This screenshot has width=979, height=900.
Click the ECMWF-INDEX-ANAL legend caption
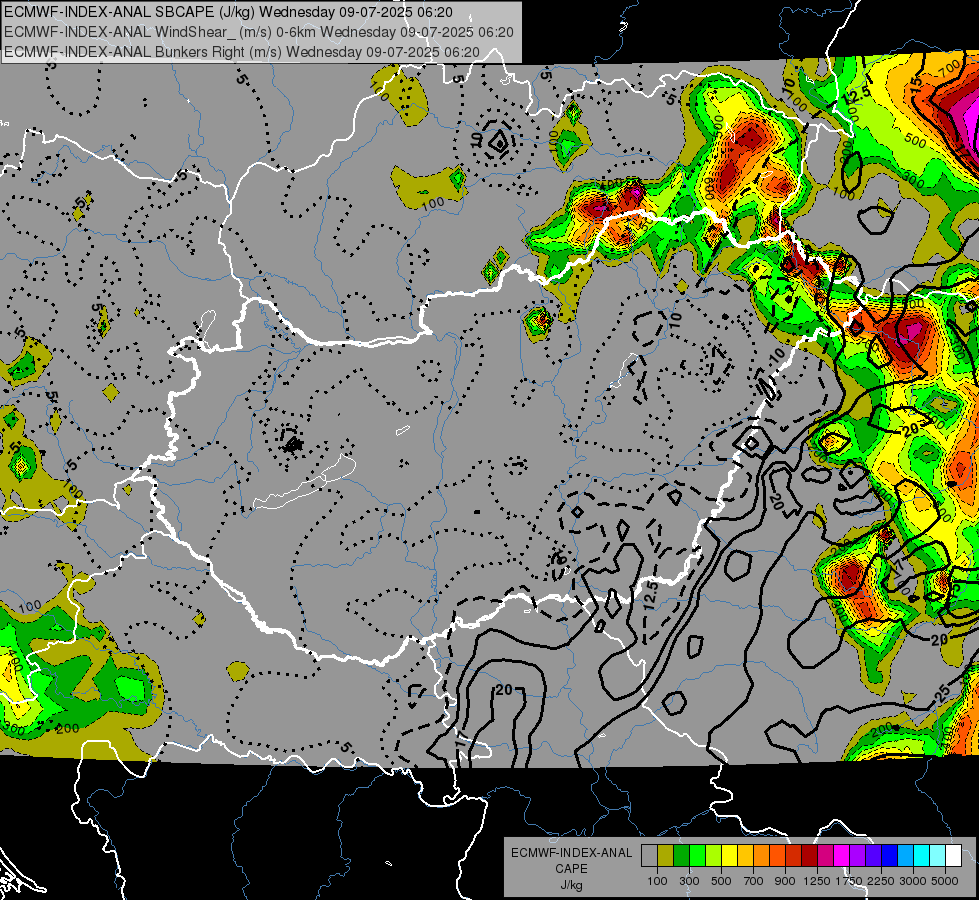572,853
